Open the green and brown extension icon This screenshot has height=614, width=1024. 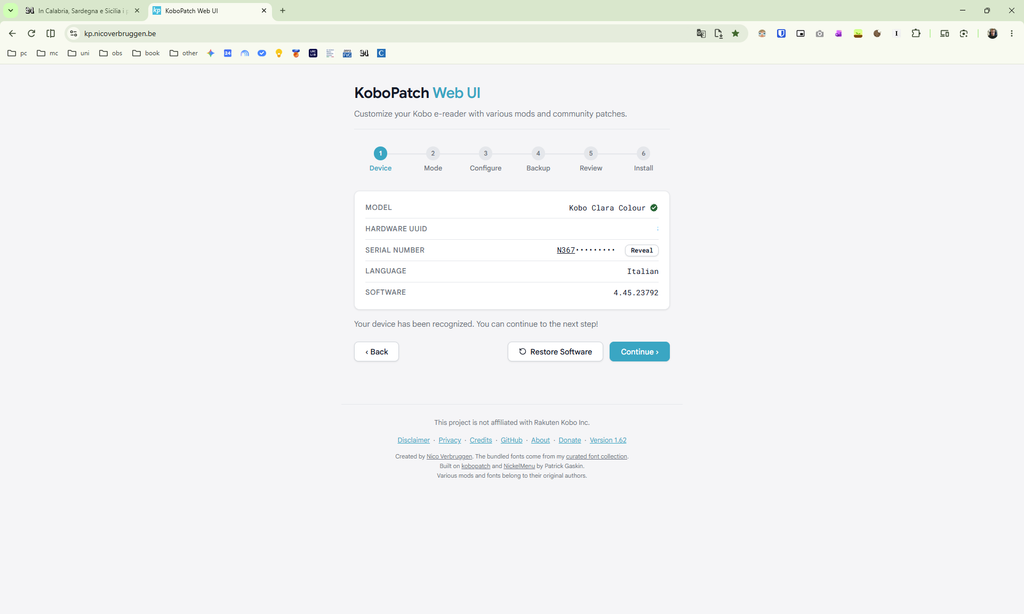tap(858, 33)
